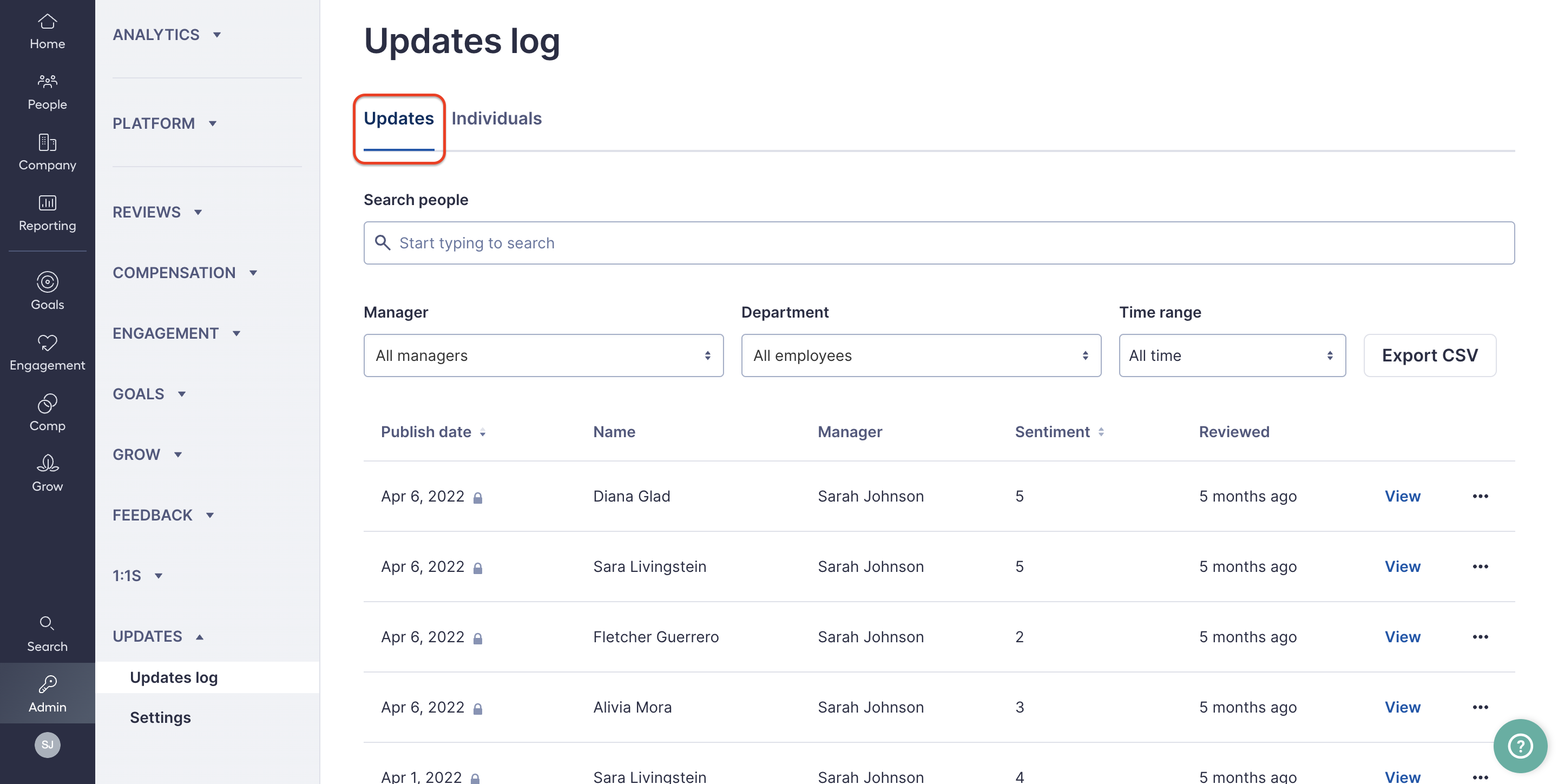Expand the FEEDBACK menu section

164,515
